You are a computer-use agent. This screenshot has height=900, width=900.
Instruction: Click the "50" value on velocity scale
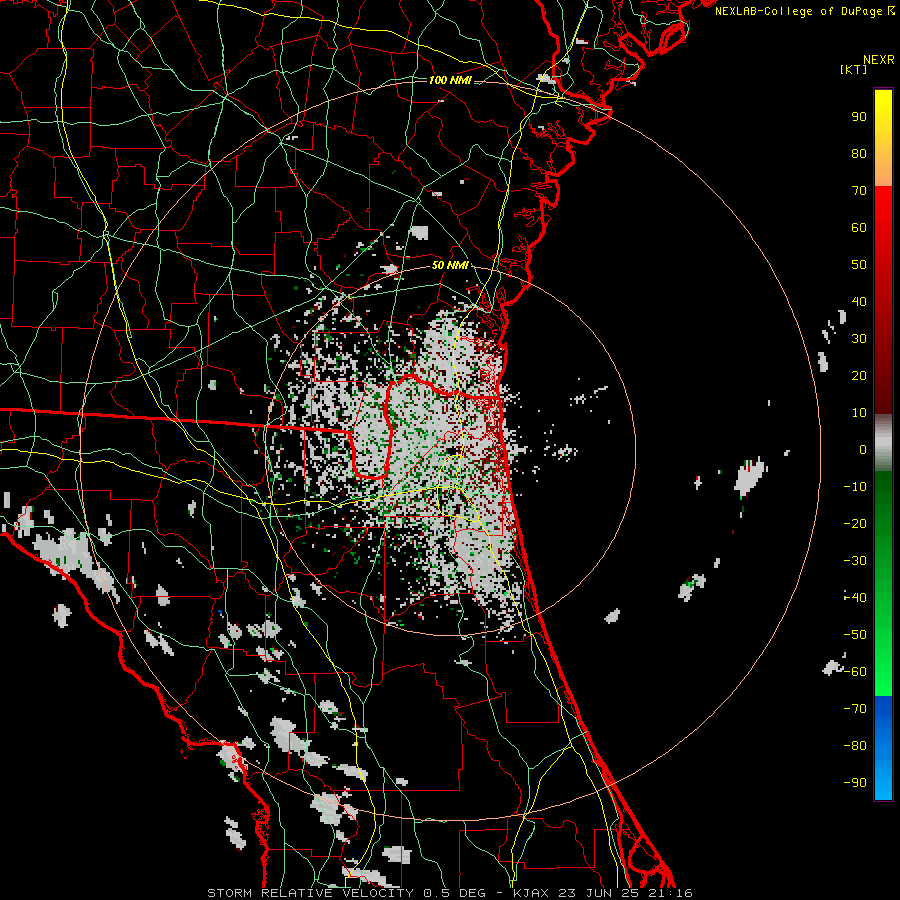coord(859,265)
